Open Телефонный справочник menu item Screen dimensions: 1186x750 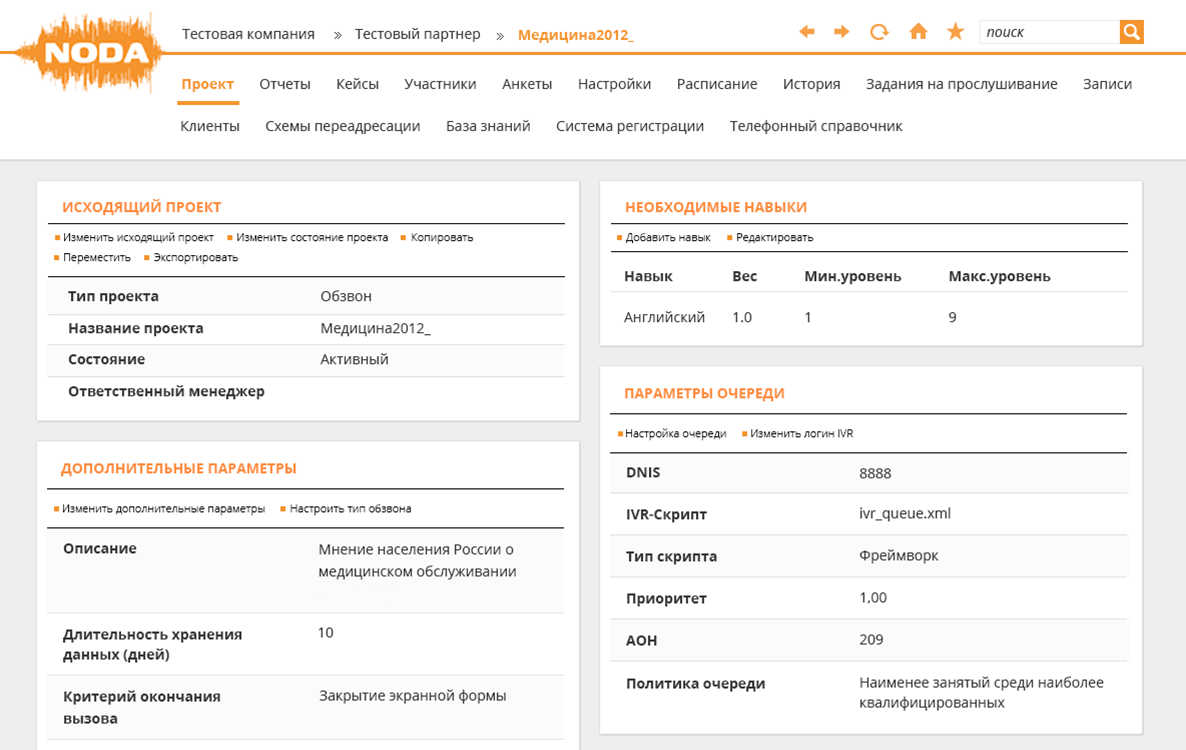pos(816,126)
